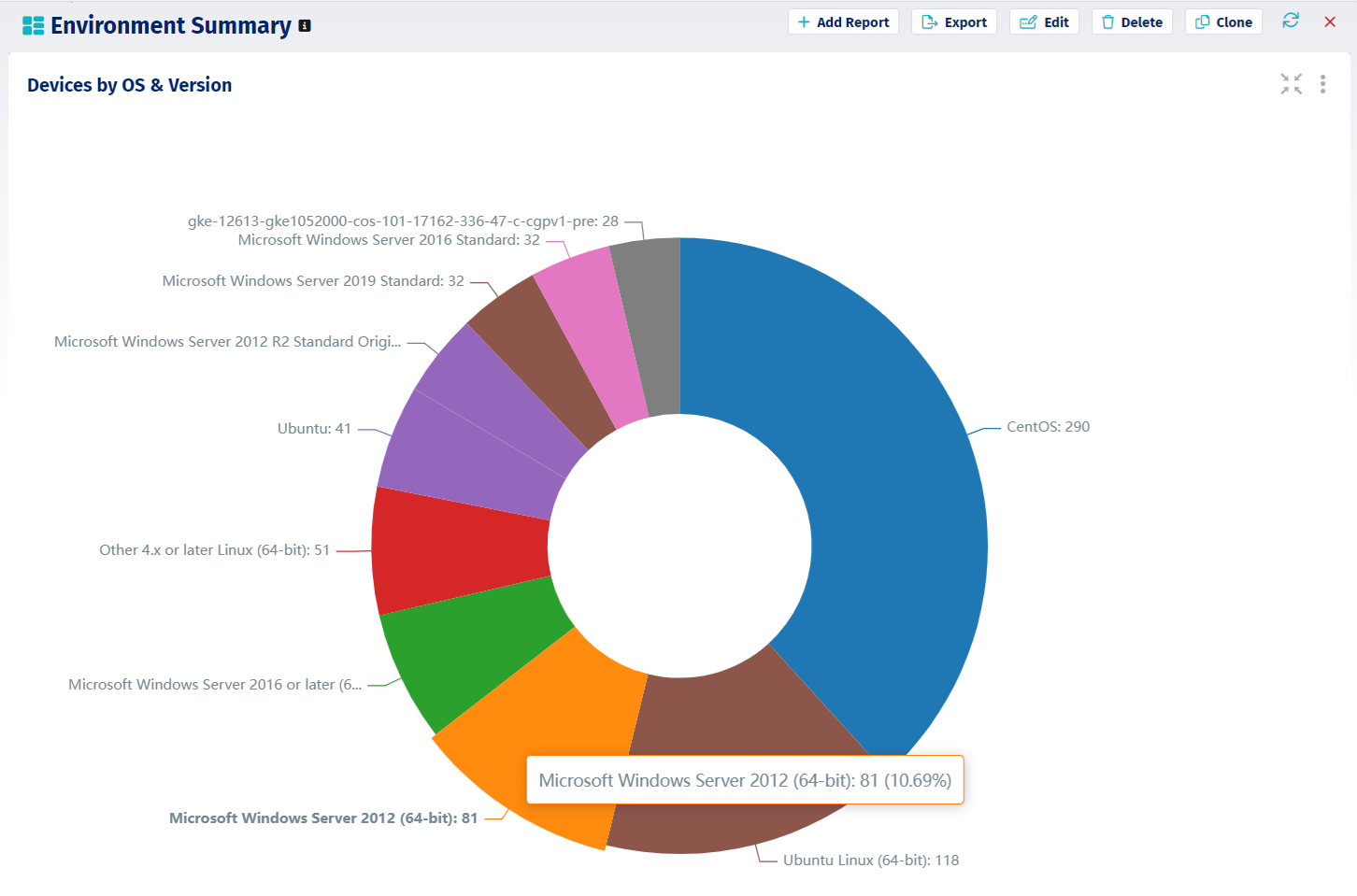Open the info icon beside Environment Summary
Image resolution: width=1357 pixels, height=896 pixels.
coord(305,26)
